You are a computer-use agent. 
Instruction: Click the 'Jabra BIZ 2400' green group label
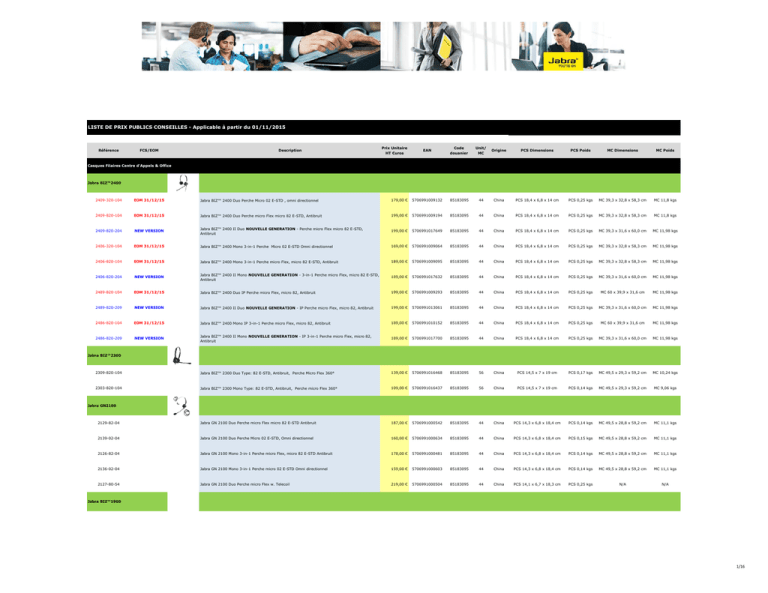click(x=127, y=183)
